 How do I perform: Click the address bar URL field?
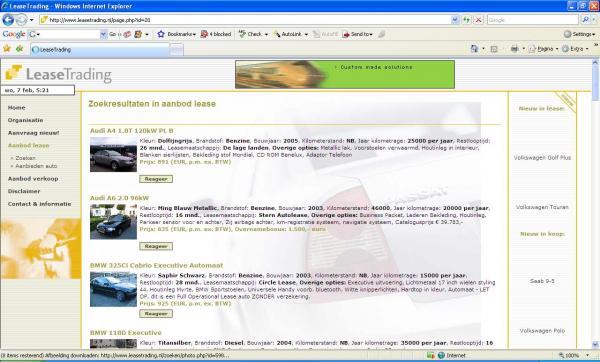click(x=245, y=20)
